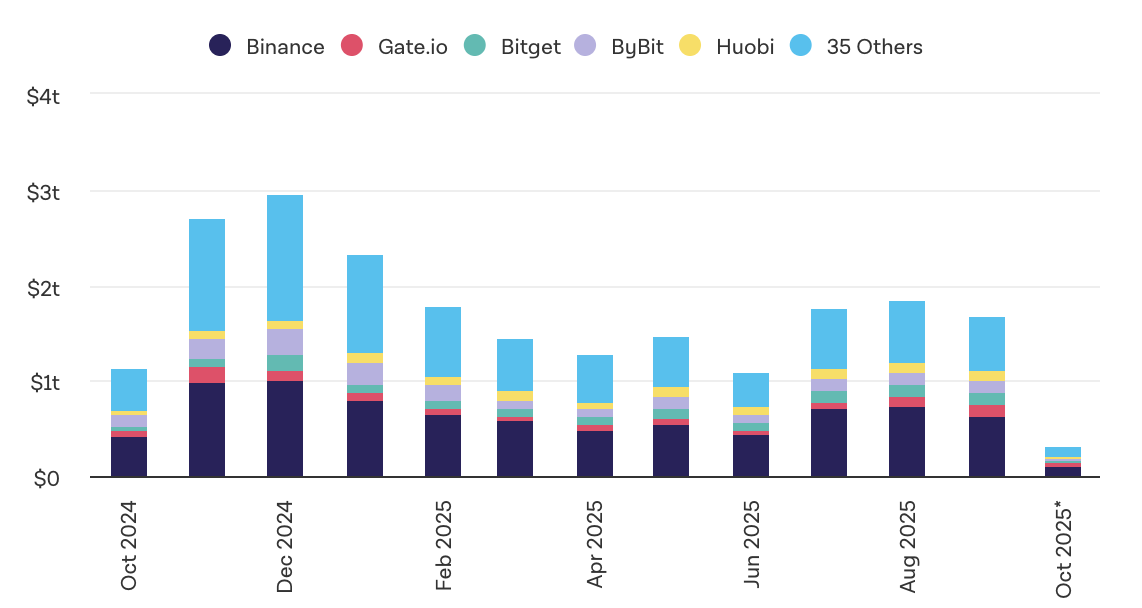Click the Binance legend color dot

220,46
